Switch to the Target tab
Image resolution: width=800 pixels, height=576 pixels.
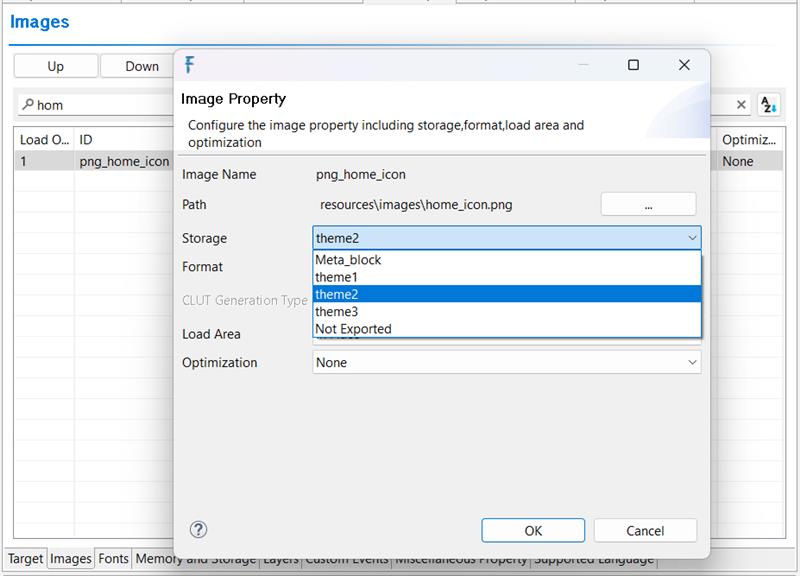[x=25, y=559]
